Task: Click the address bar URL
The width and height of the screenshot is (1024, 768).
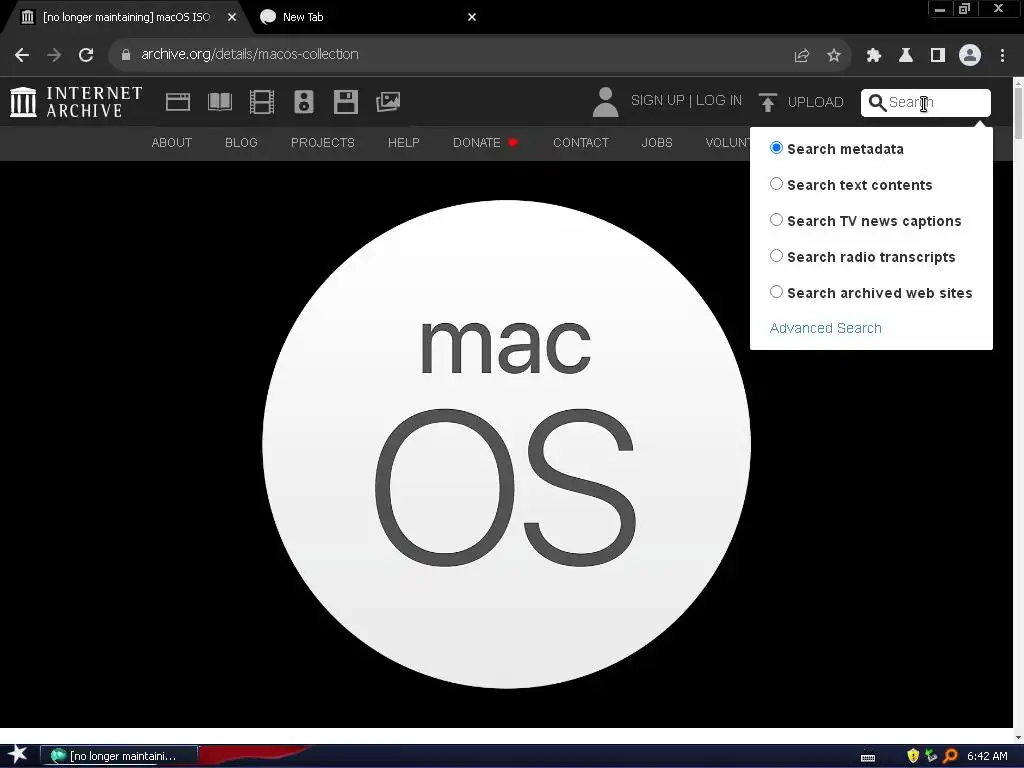Action: coord(249,54)
